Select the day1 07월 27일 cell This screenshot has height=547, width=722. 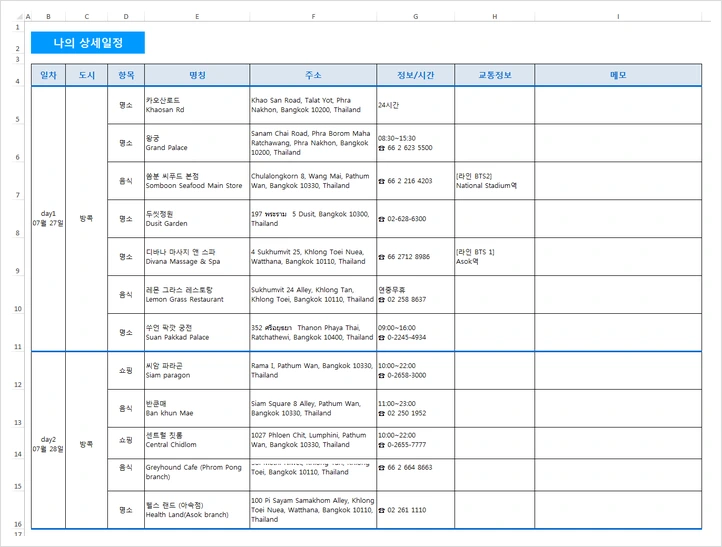pos(48,219)
